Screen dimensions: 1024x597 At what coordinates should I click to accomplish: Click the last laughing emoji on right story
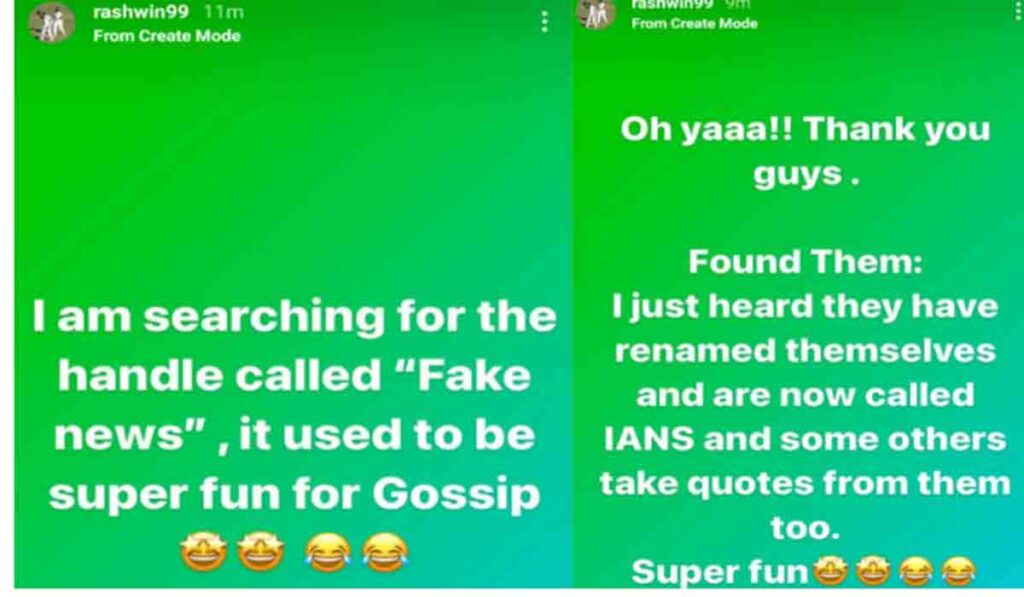959,572
